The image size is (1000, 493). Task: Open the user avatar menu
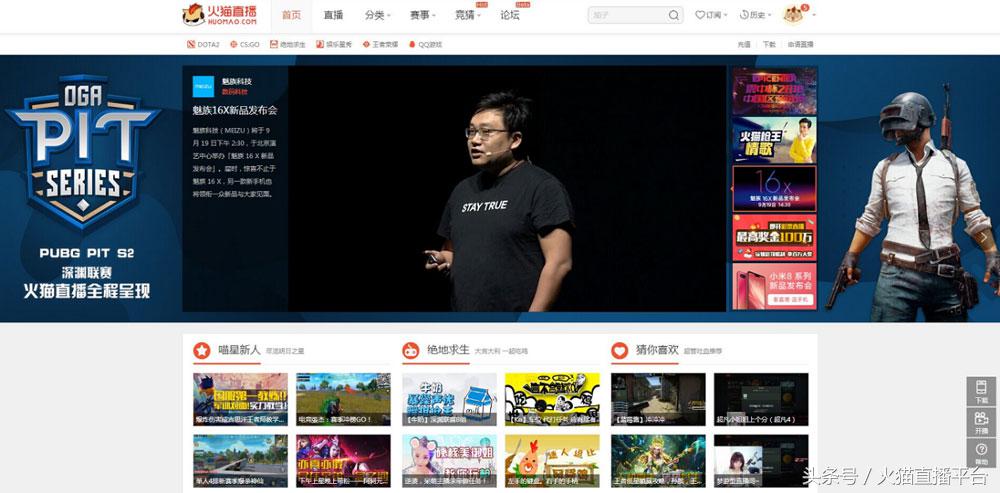794,15
